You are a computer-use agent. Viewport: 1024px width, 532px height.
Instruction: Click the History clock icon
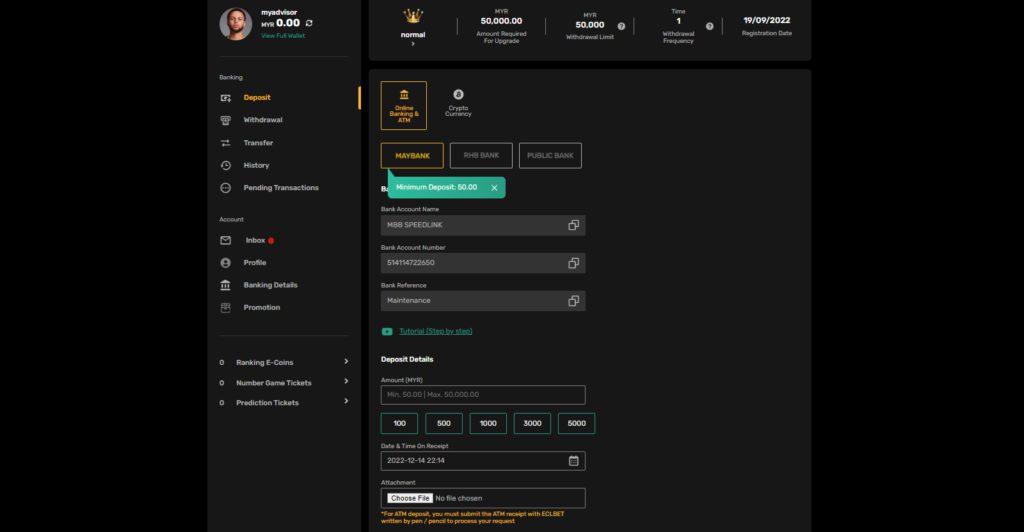coord(225,166)
